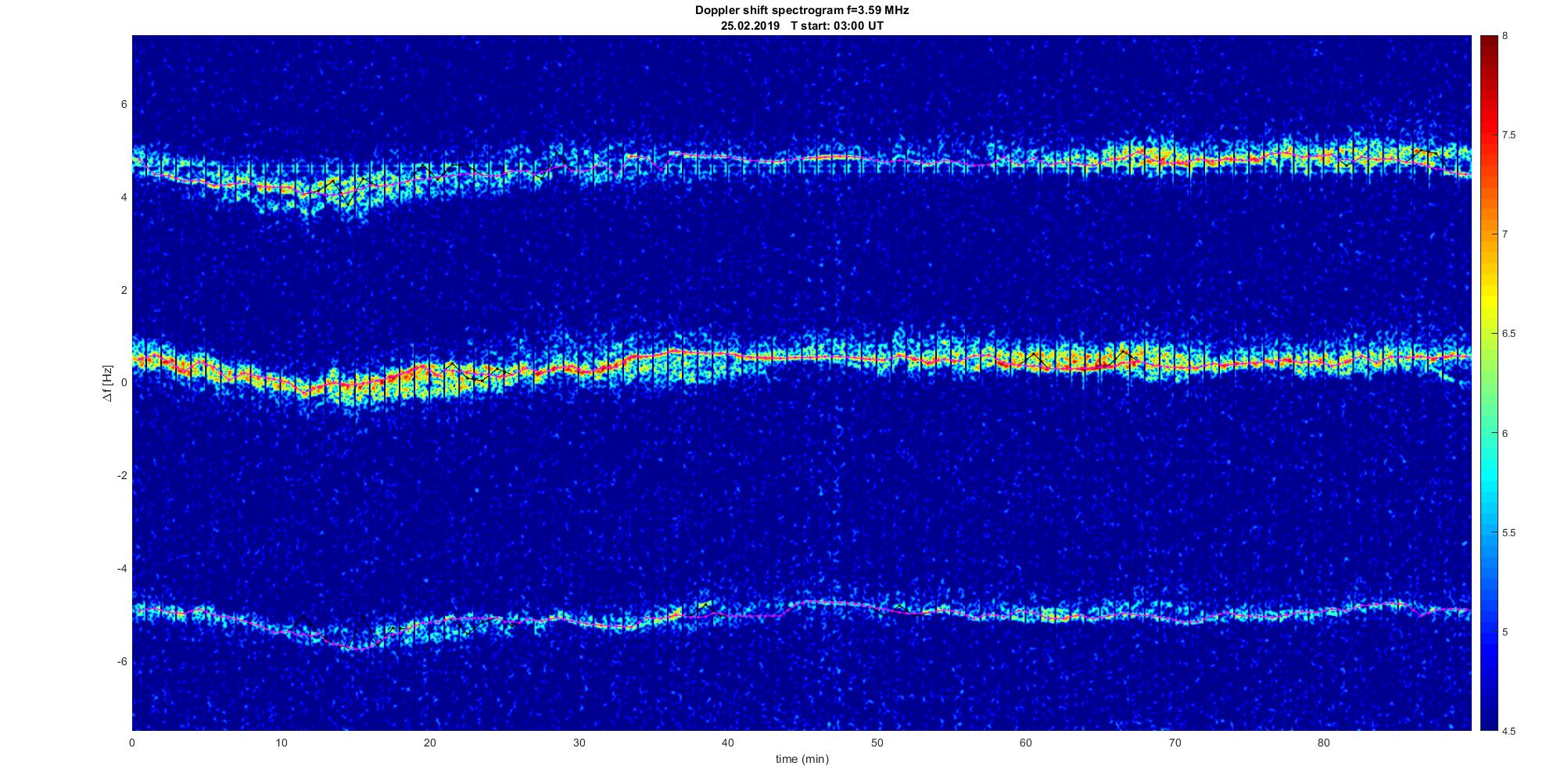
Task: Click the x-axis tick label "10"
Action: pos(281,743)
